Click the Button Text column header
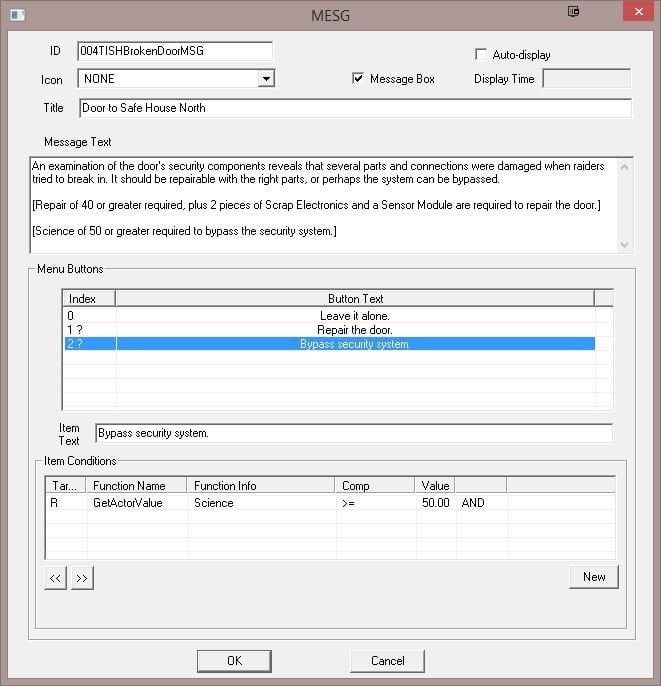661x686 pixels. click(354, 298)
